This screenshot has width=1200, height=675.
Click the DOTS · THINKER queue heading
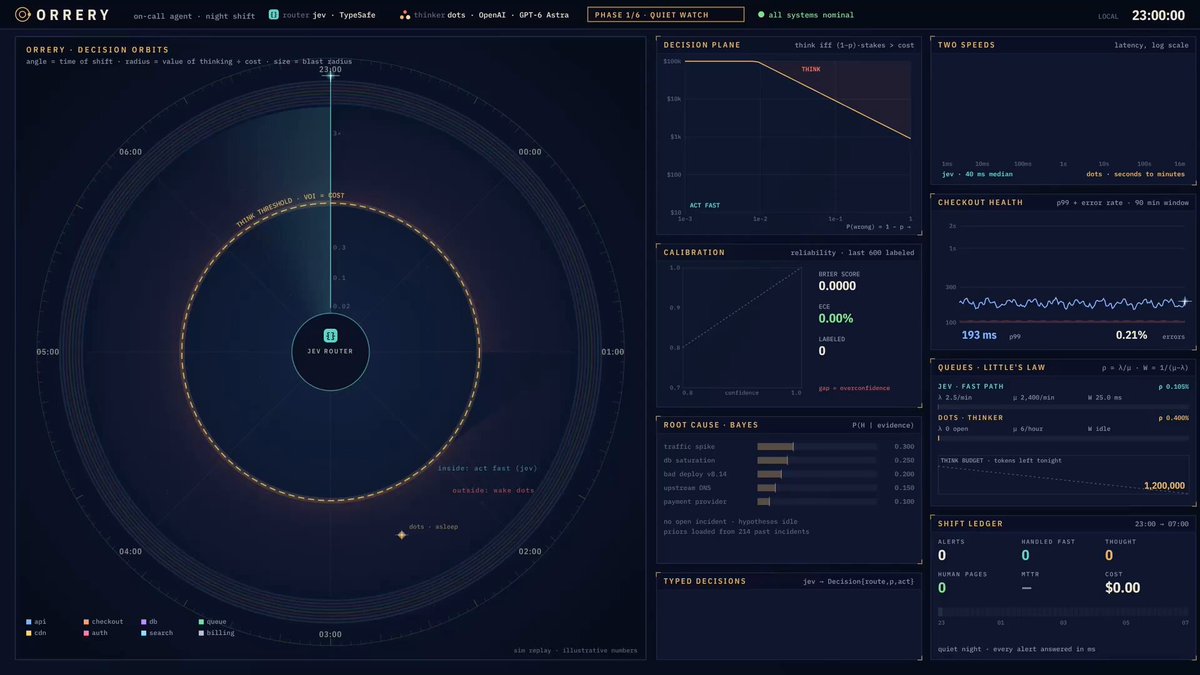coord(972,417)
